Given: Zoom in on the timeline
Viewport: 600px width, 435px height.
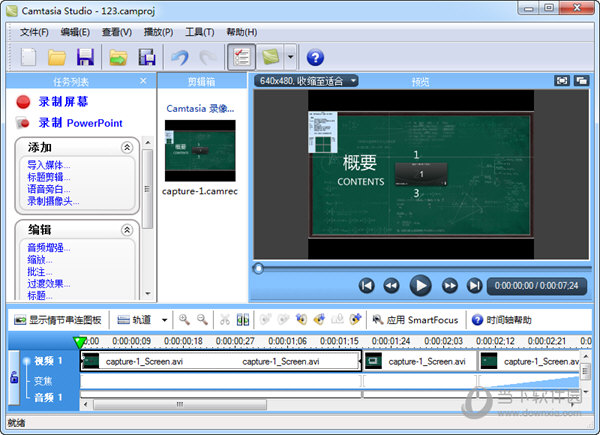Looking at the screenshot, I should tap(184, 320).
